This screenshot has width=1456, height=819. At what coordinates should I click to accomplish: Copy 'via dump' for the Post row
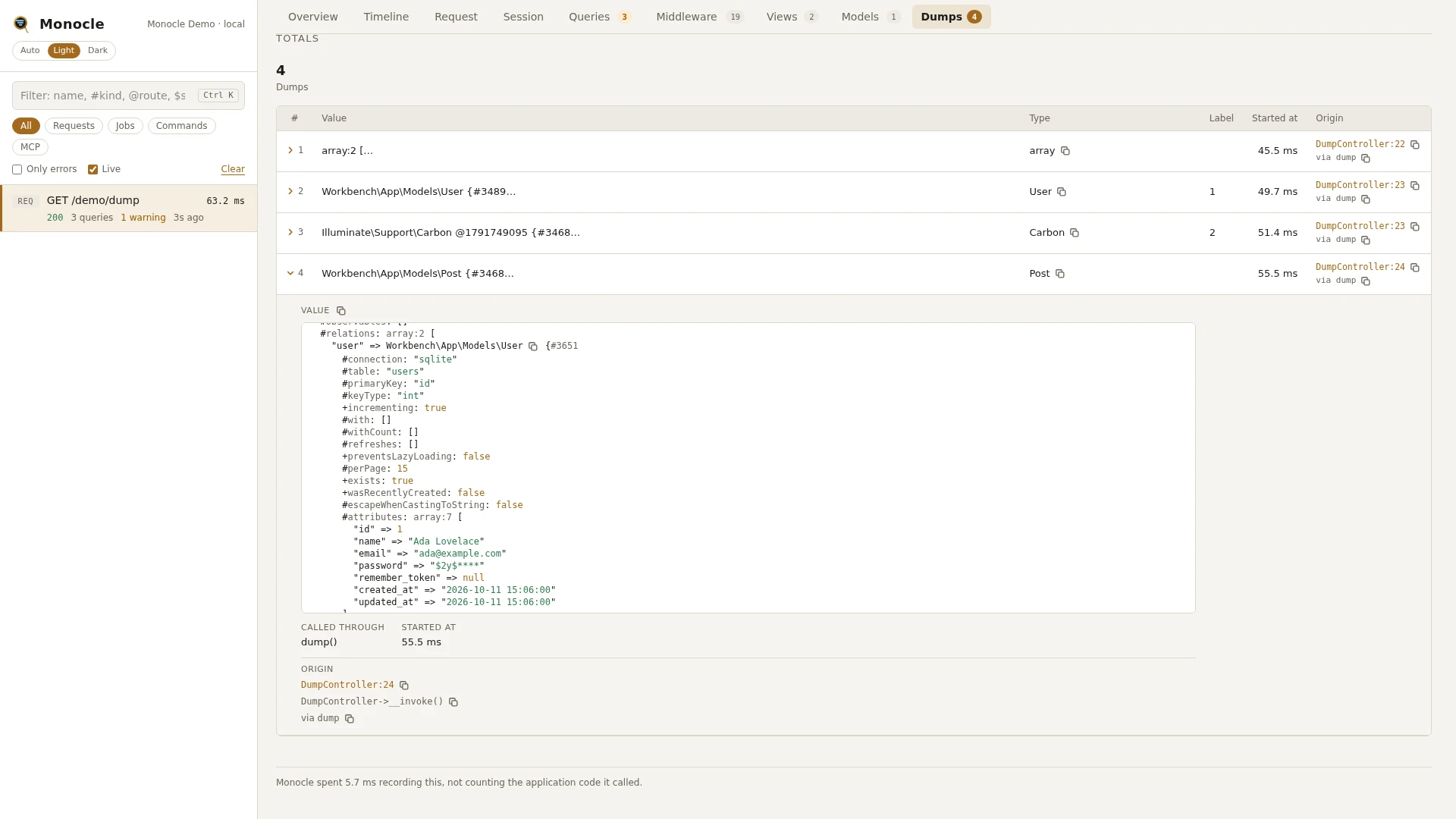(x=1366, y=281)
